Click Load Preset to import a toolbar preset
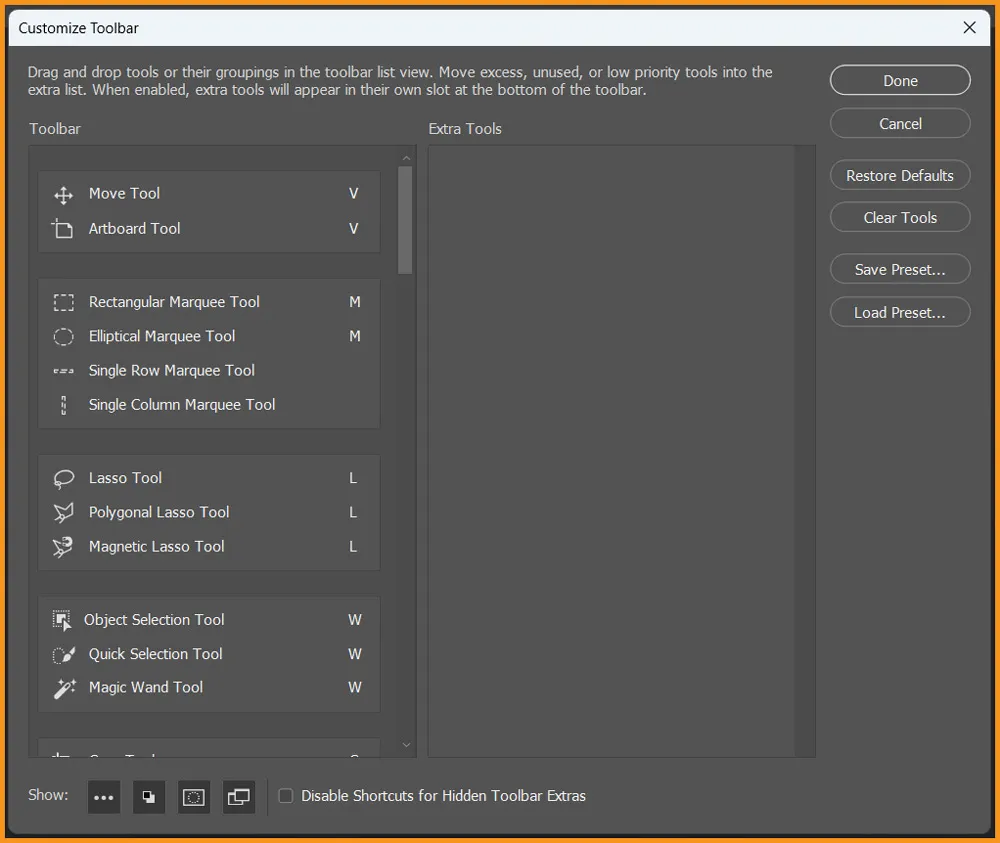The image size is (1000, 843). click(899, 311)
